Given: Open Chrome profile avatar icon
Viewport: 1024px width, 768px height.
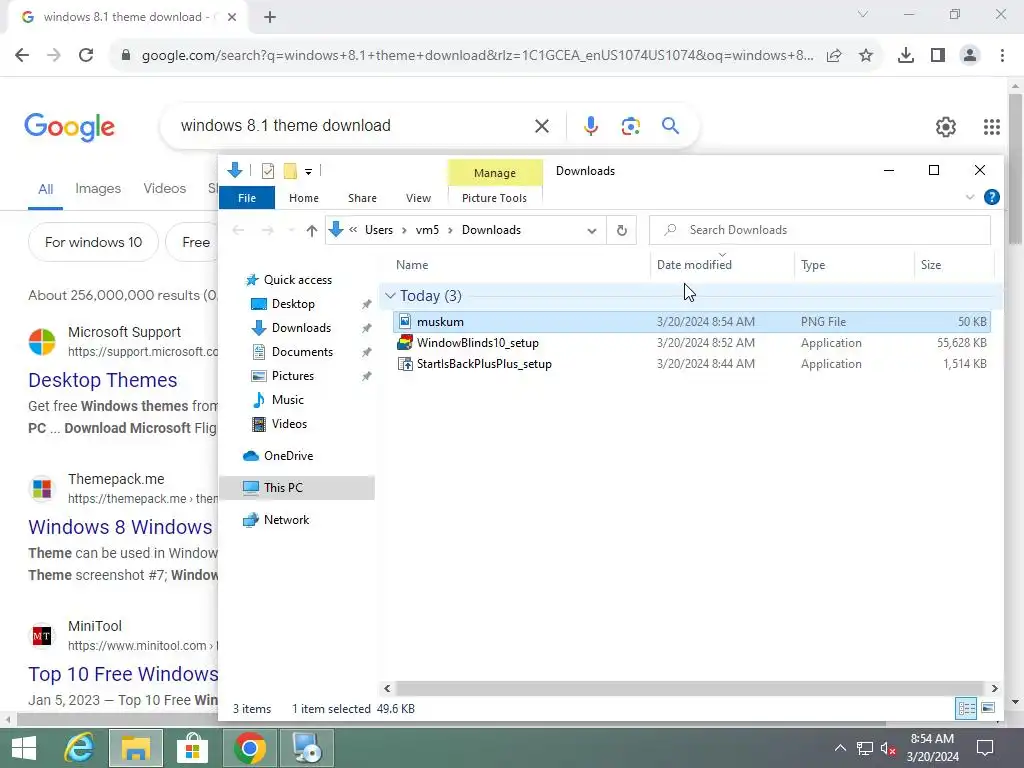Looking at the screenshot, I should coord(970,56).
